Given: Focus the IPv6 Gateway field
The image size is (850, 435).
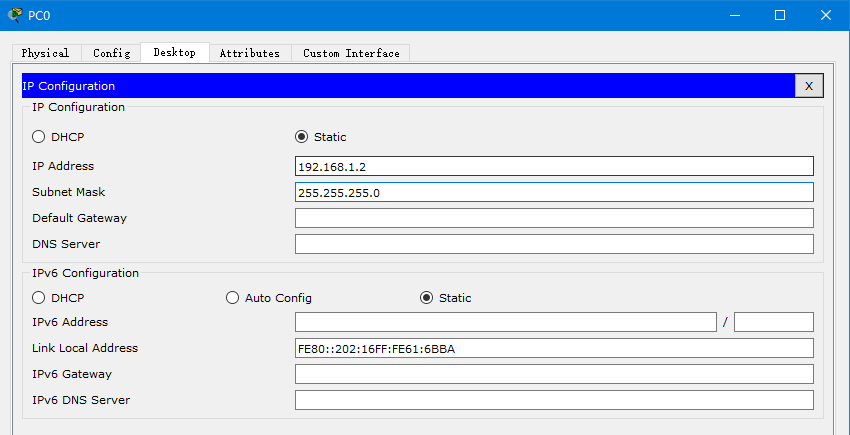Looking at the screenshot, I should point(554,374).
